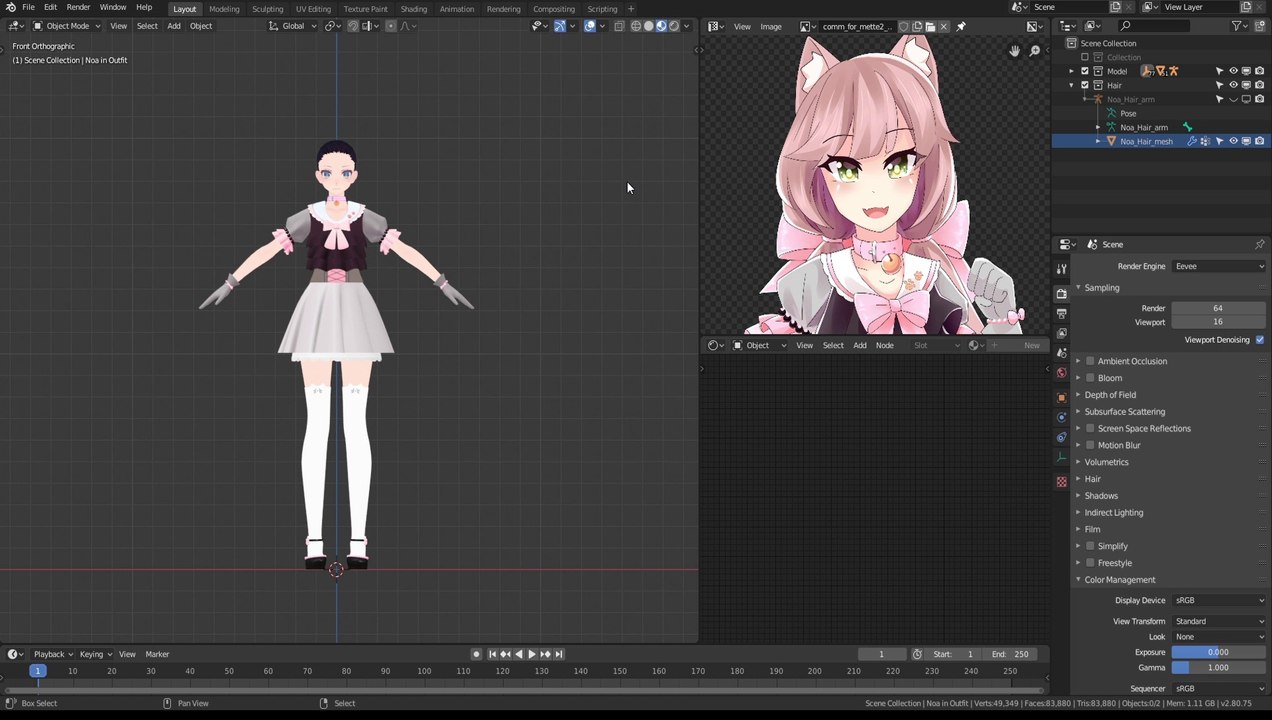Open the Global transform orientation dropdown
1272x720 pixels.
pyautogui.click(x=293, y=26)
